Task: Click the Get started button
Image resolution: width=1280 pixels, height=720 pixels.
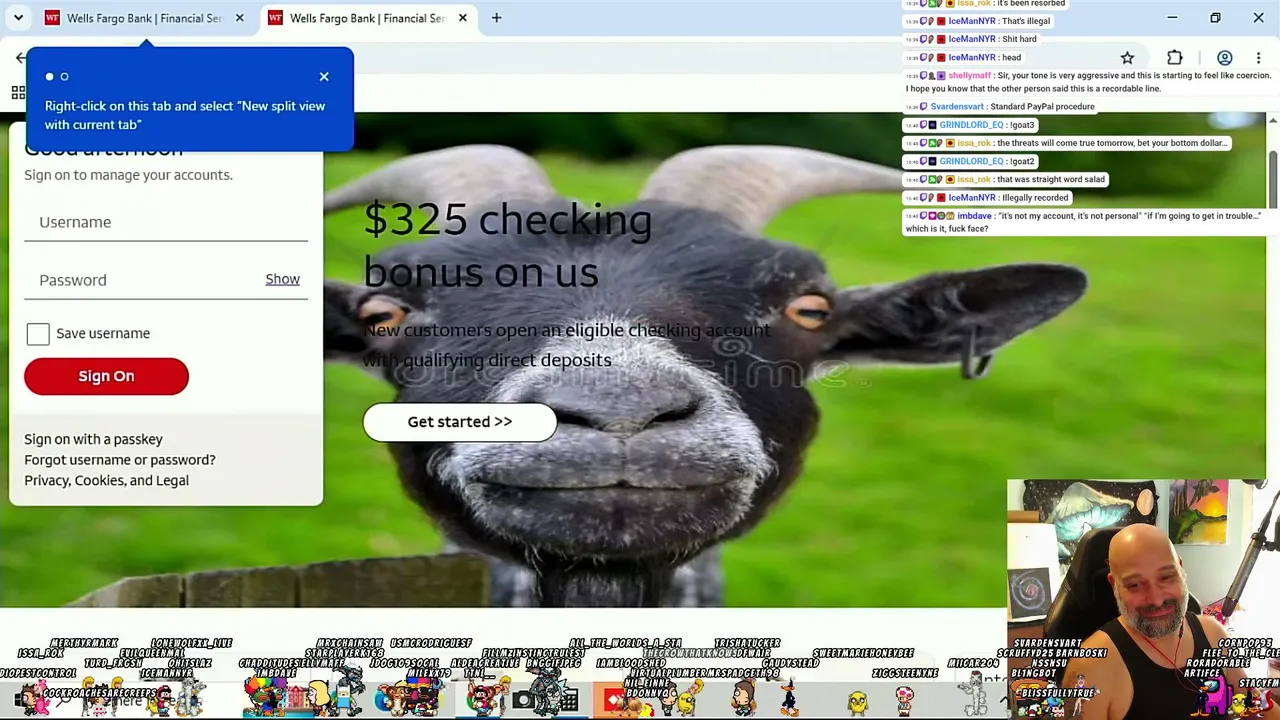Action: coord(460,422)
